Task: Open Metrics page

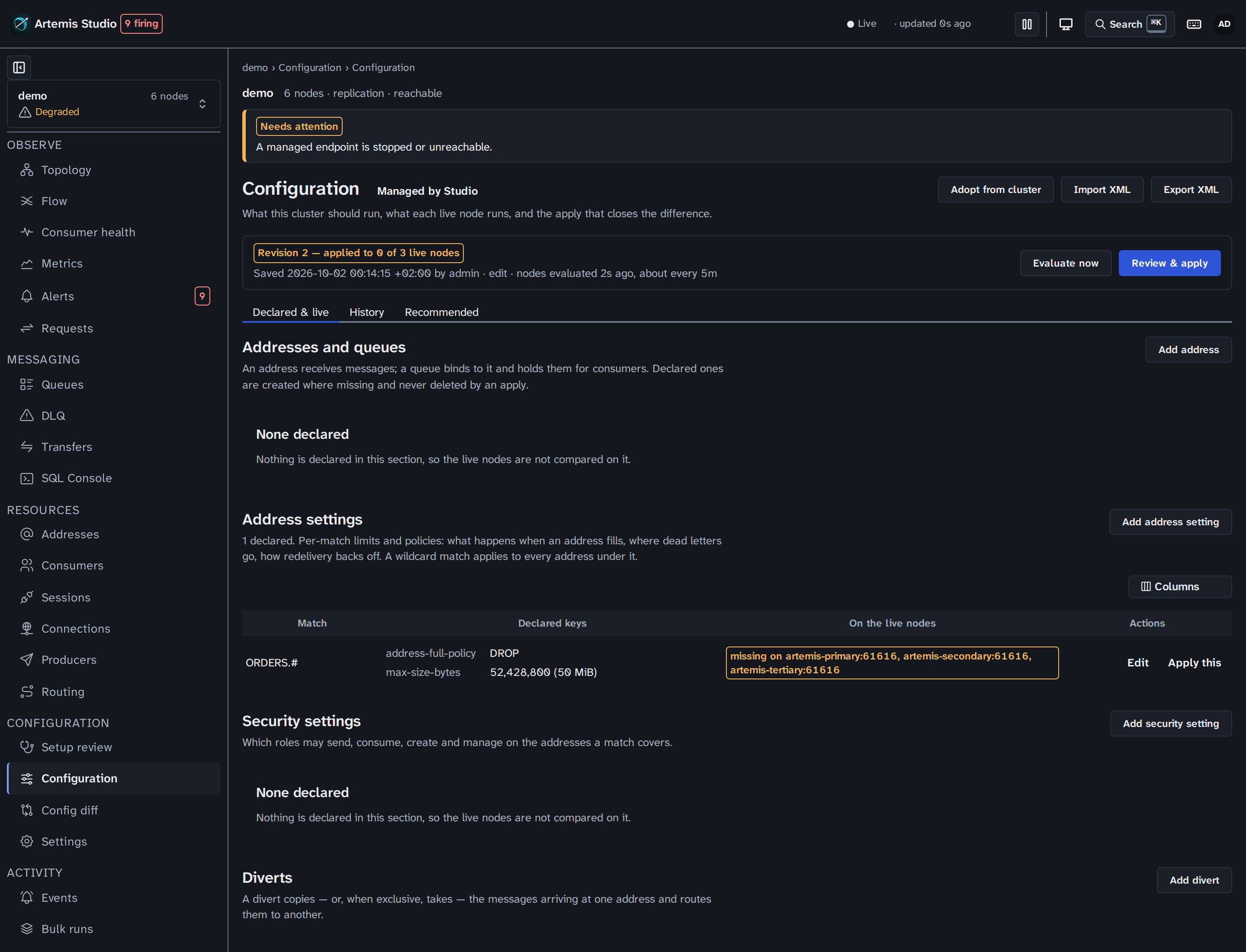Action: click(x=113, y=264)
